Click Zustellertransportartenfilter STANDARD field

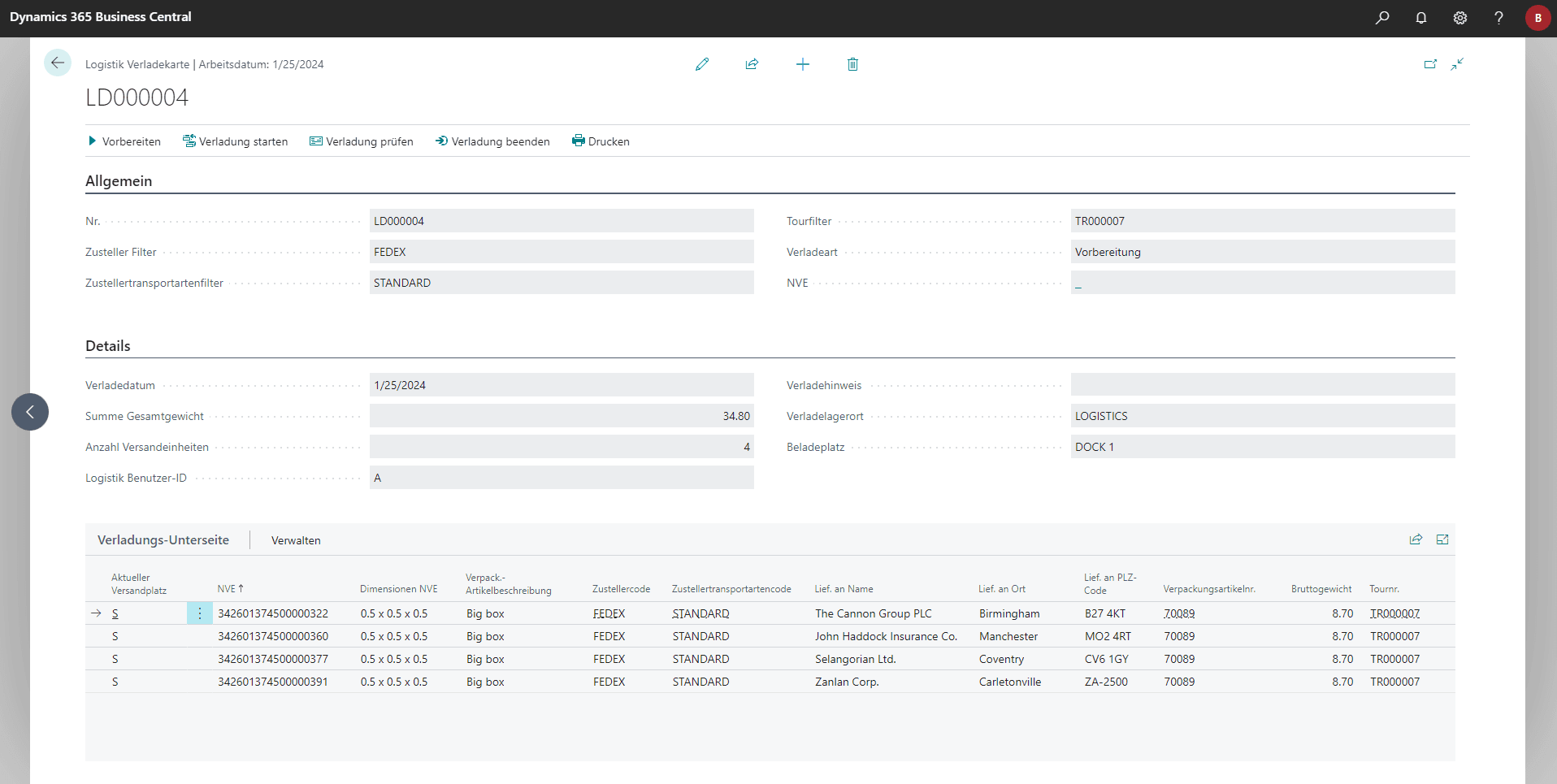pos(562,283)
